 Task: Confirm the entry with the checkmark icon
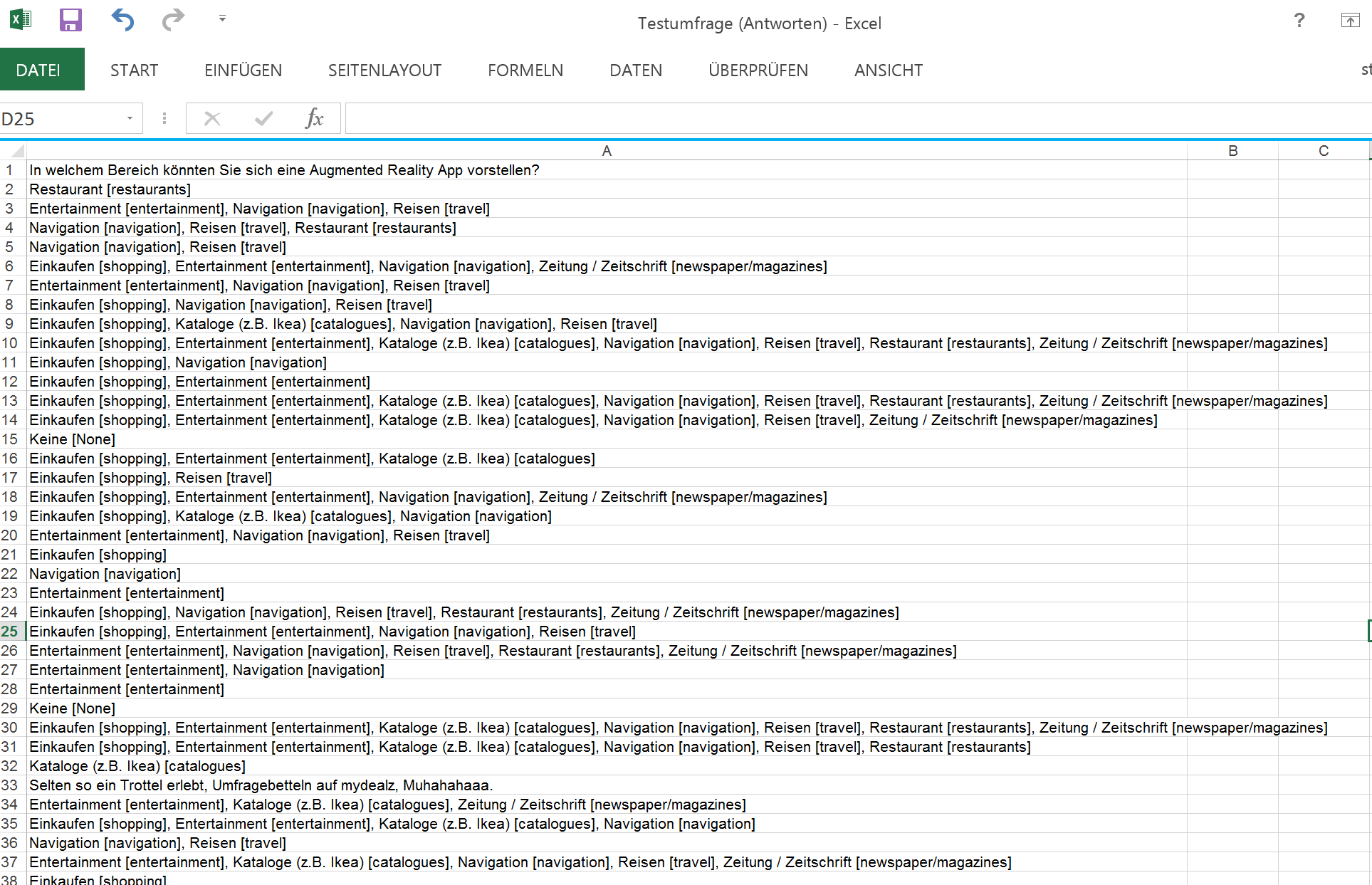(263, 119)
